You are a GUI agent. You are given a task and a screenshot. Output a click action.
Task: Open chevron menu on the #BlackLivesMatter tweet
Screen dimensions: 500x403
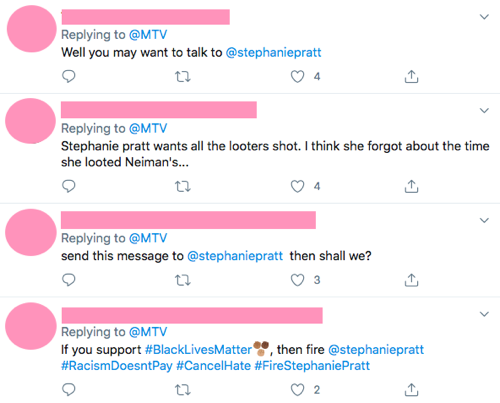click(484, 314)
